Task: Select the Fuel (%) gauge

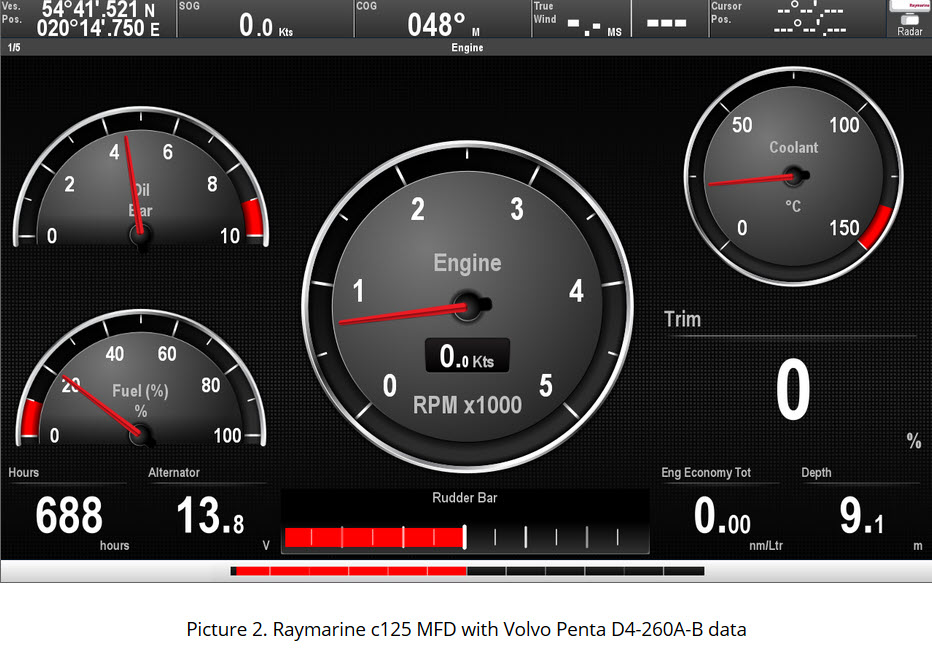Action: tap(141, 379)
